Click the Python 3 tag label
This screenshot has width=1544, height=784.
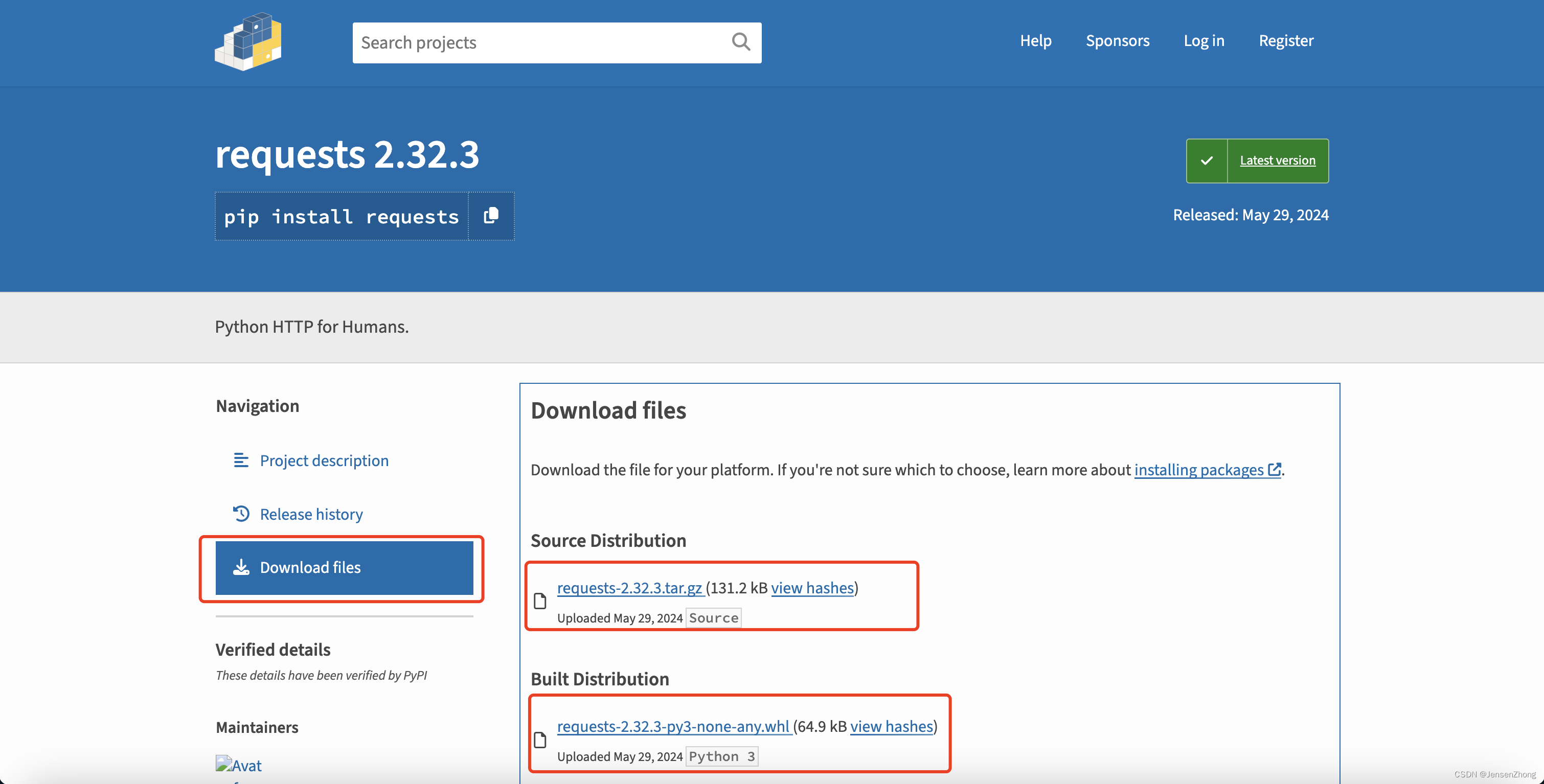click(x=722, y=756)
